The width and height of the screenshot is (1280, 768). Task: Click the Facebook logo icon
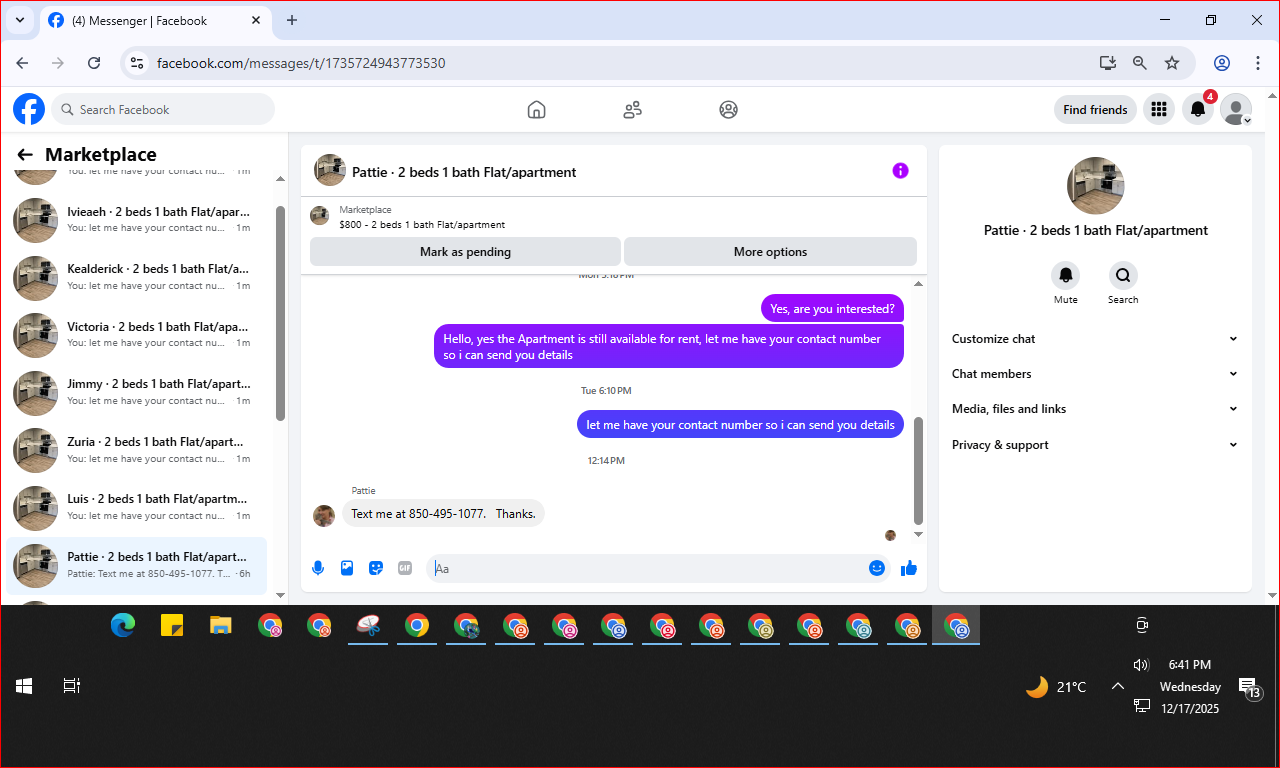point(29,109)
